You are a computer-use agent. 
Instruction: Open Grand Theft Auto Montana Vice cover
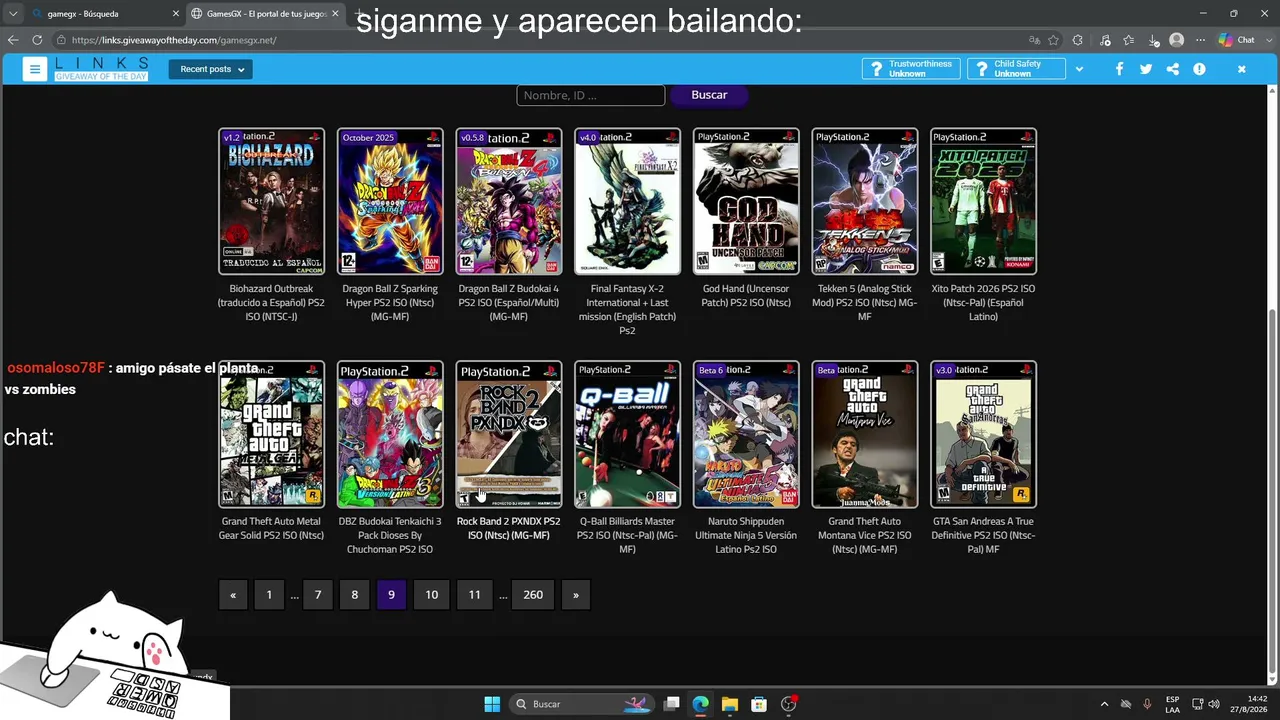point(865,434)
